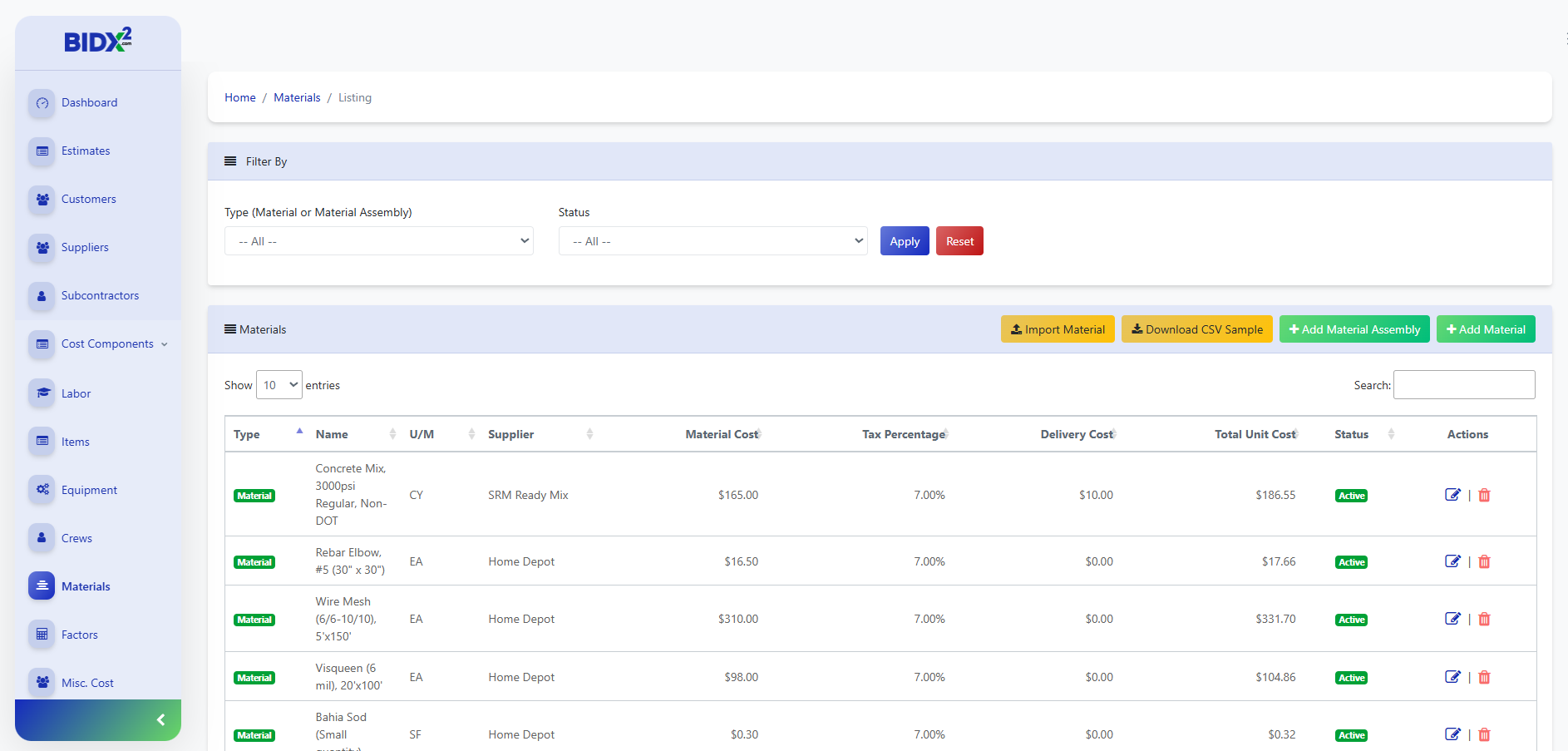Select the Subcontractors icon
Viewport: 1568px width, 751px height.
coord(42,295)
